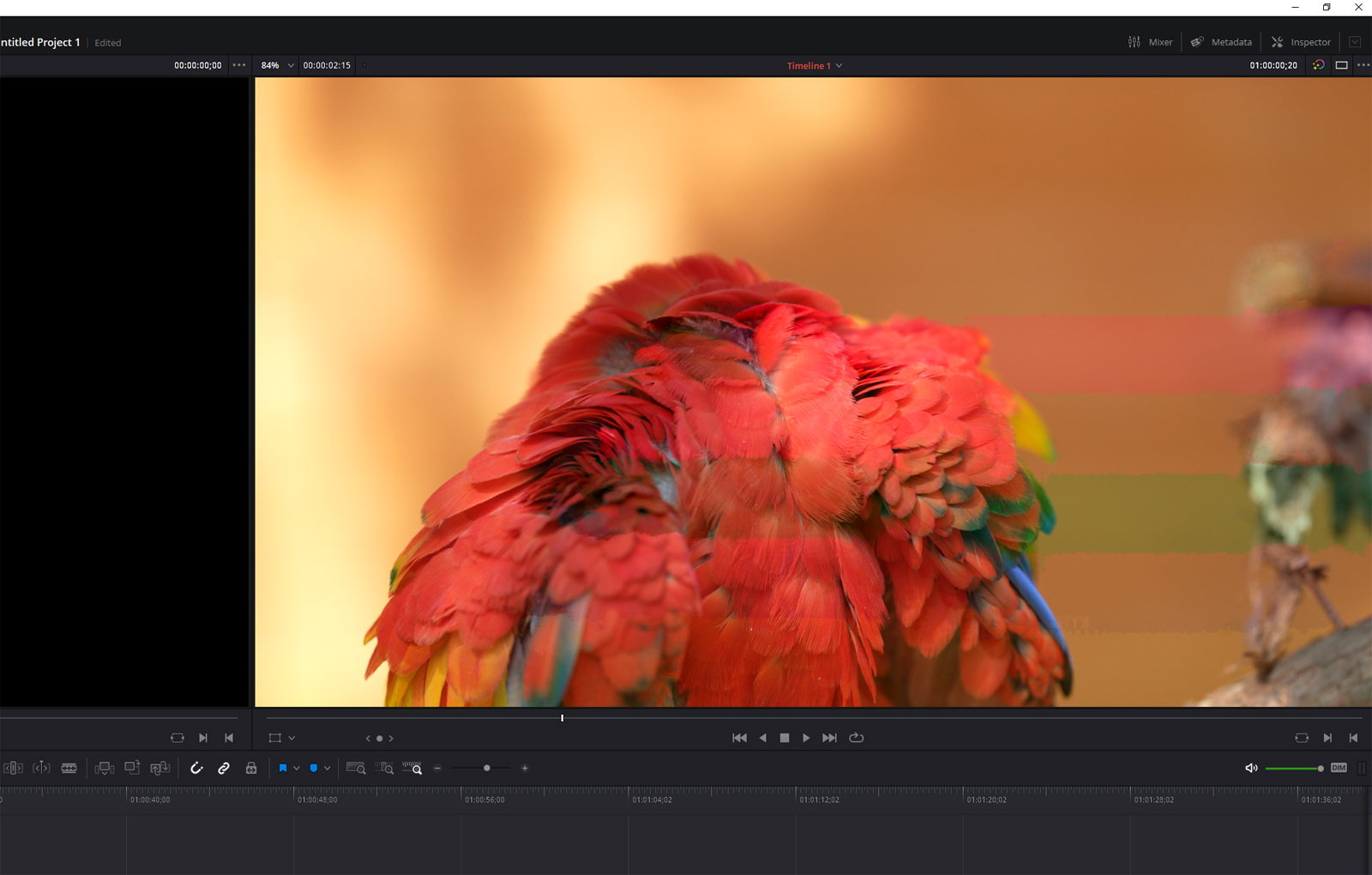Toggle Linked Selection chain icon
The width and height of the screenshot is (1372, 875).
pyautogui.click(x=224, y=769)
